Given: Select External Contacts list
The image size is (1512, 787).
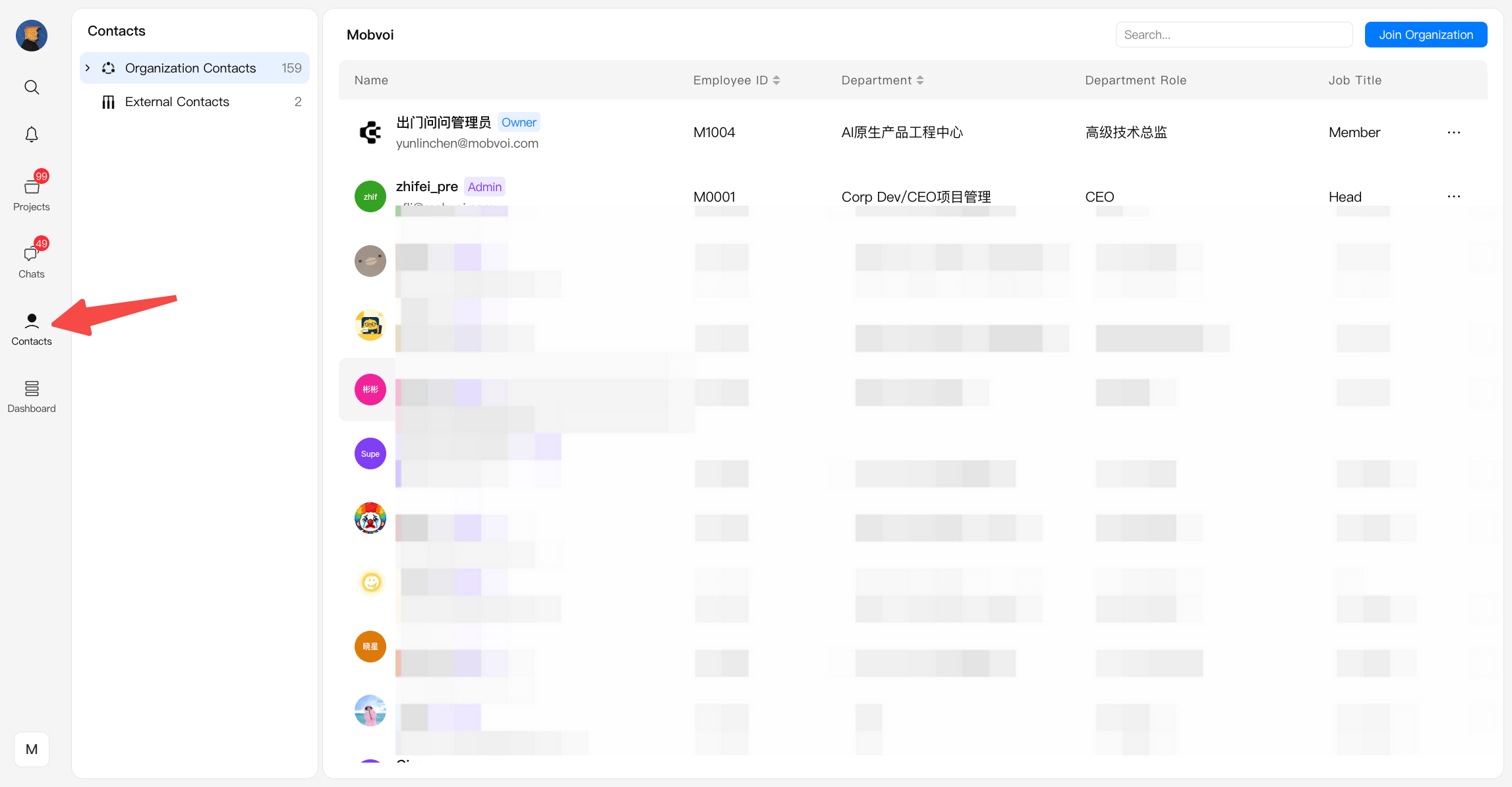Looking at the screenshot, I should [194, 102].
